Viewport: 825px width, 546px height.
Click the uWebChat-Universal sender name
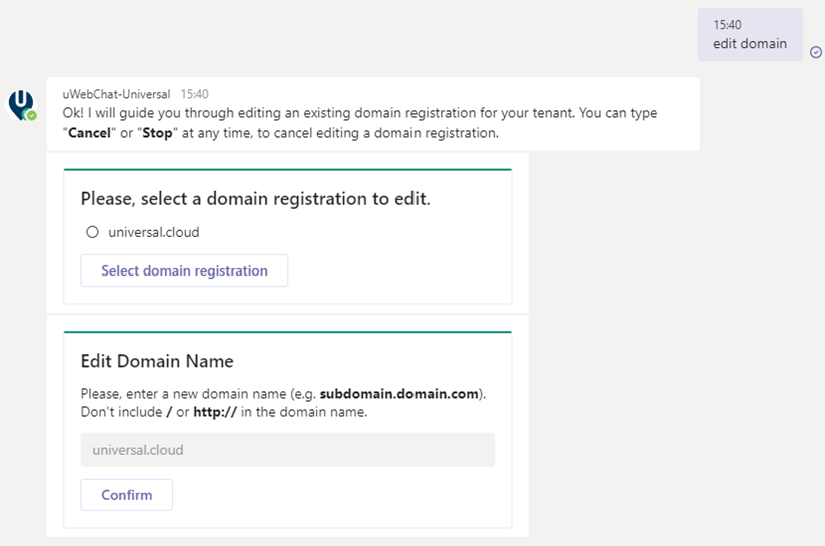(116, 94)
